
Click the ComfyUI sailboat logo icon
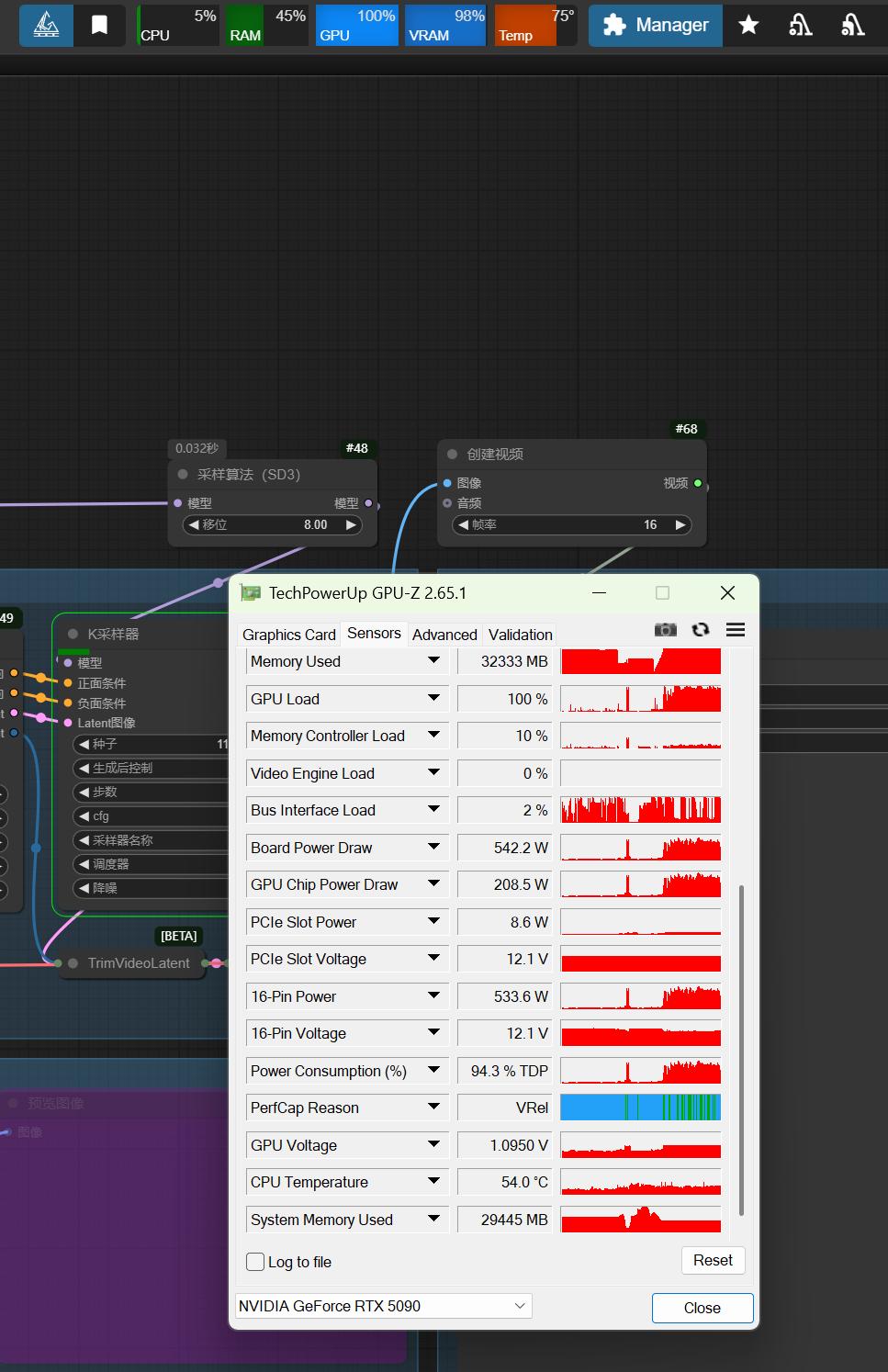click(x=46, y=25)
